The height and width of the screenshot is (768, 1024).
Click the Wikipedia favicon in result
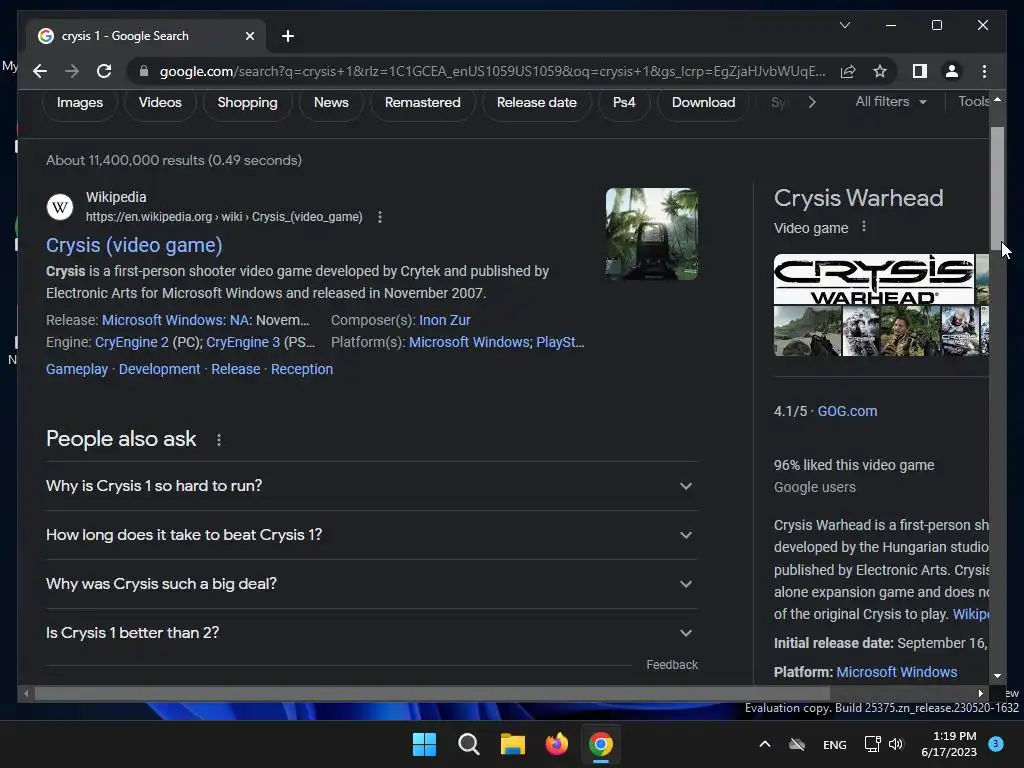pos(59,207)
